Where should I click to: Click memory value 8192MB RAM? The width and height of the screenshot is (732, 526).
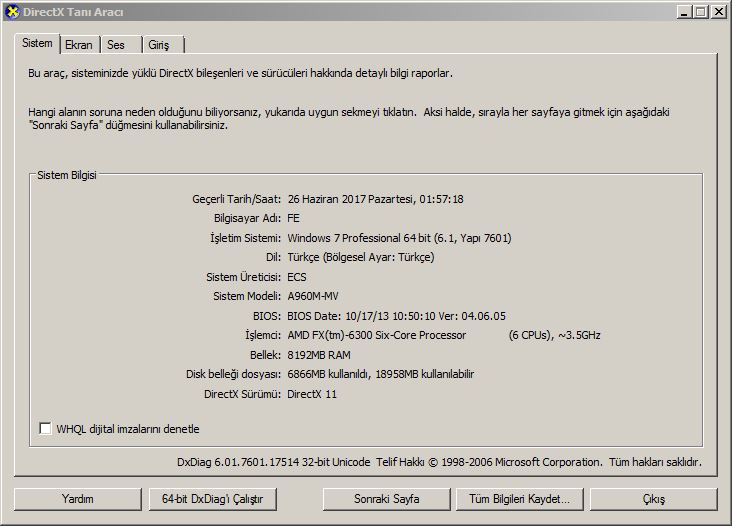point(319,355)
